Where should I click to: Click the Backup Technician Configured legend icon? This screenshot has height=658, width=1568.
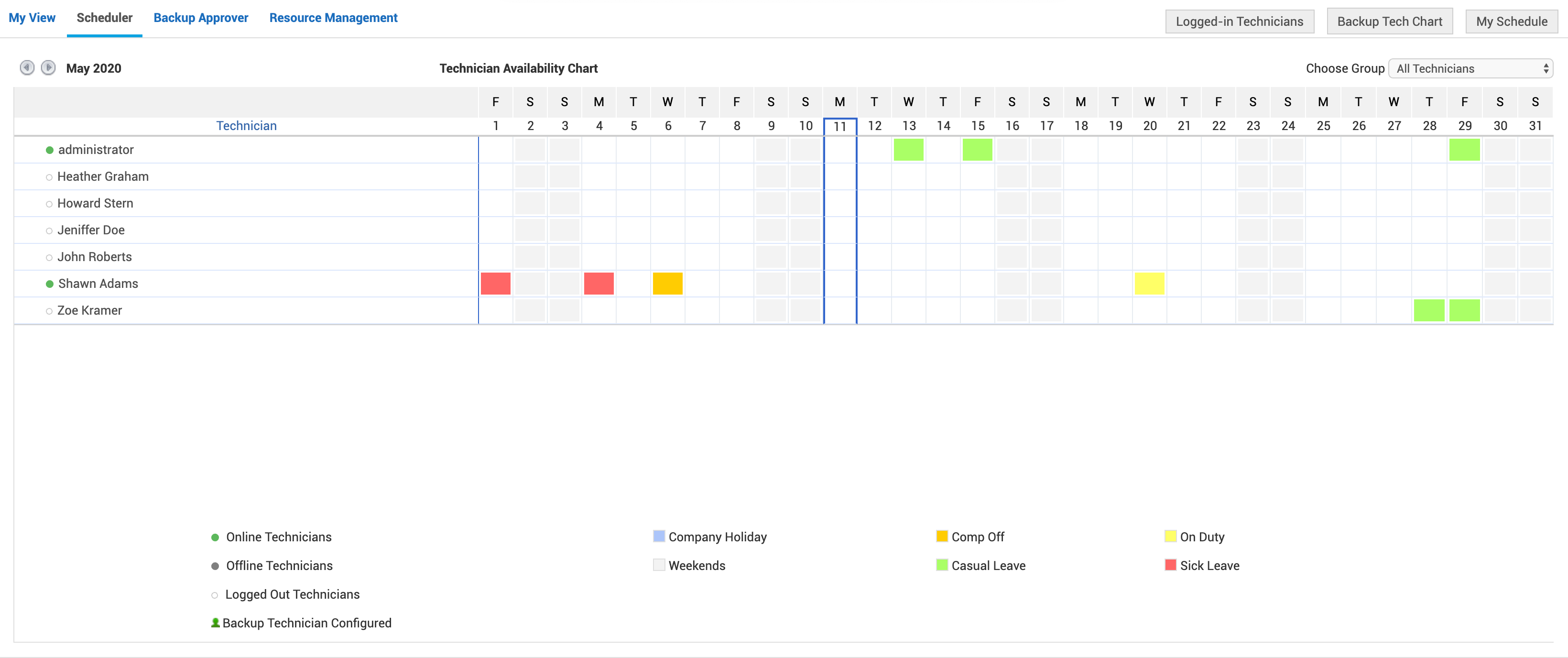(x=215, y=623)
